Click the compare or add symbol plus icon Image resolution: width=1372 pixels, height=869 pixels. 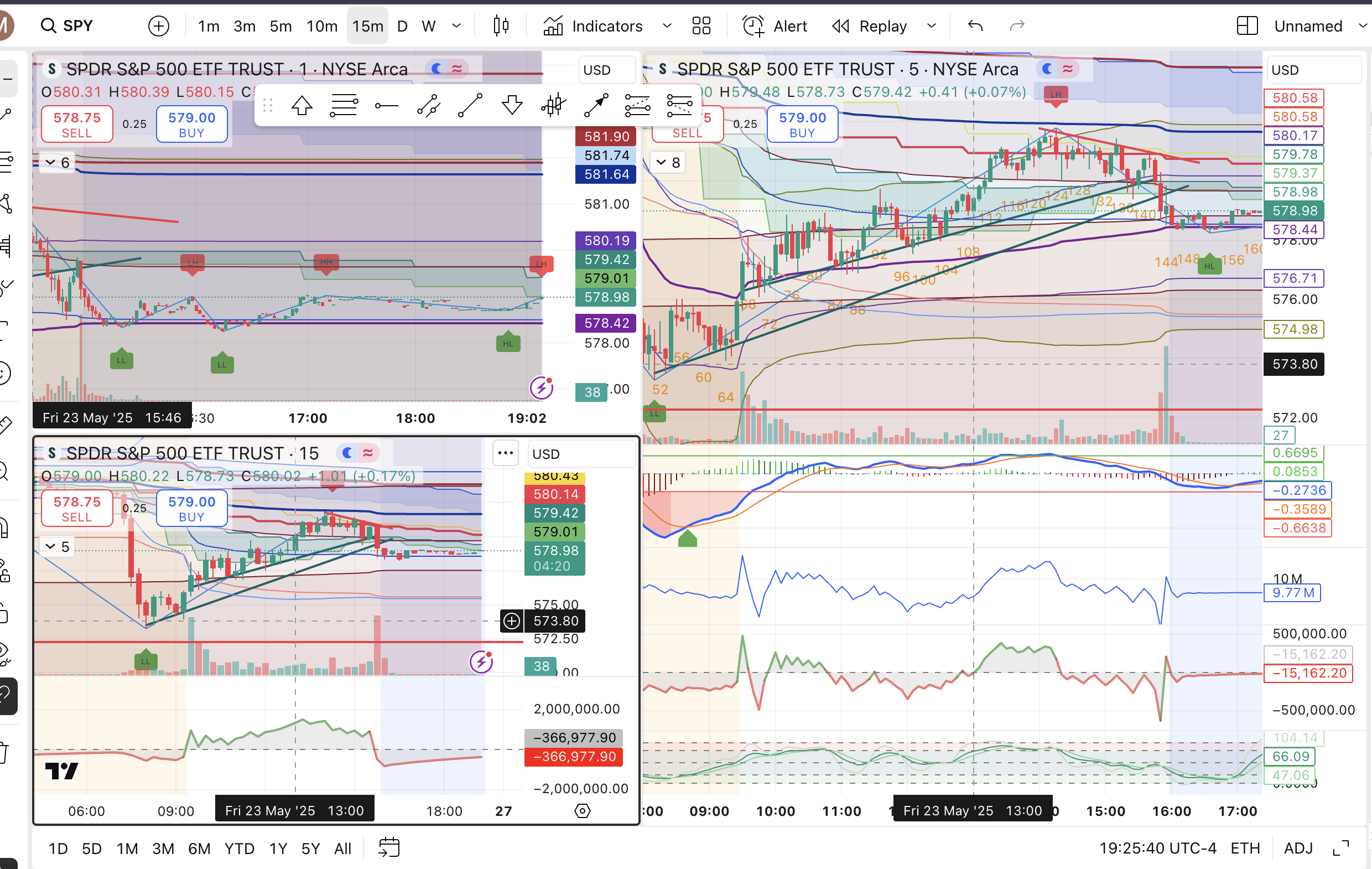(x=158, y=25)
